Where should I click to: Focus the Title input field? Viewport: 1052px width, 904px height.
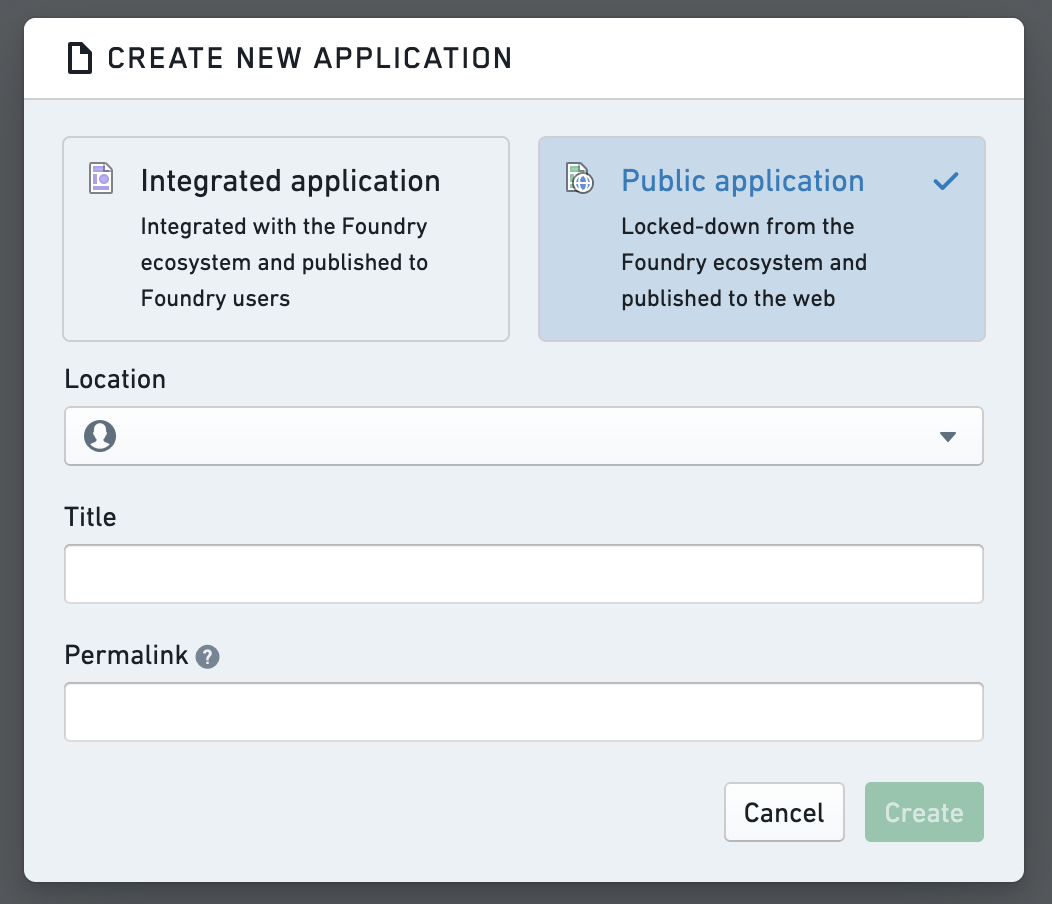[x=524, y=574]
